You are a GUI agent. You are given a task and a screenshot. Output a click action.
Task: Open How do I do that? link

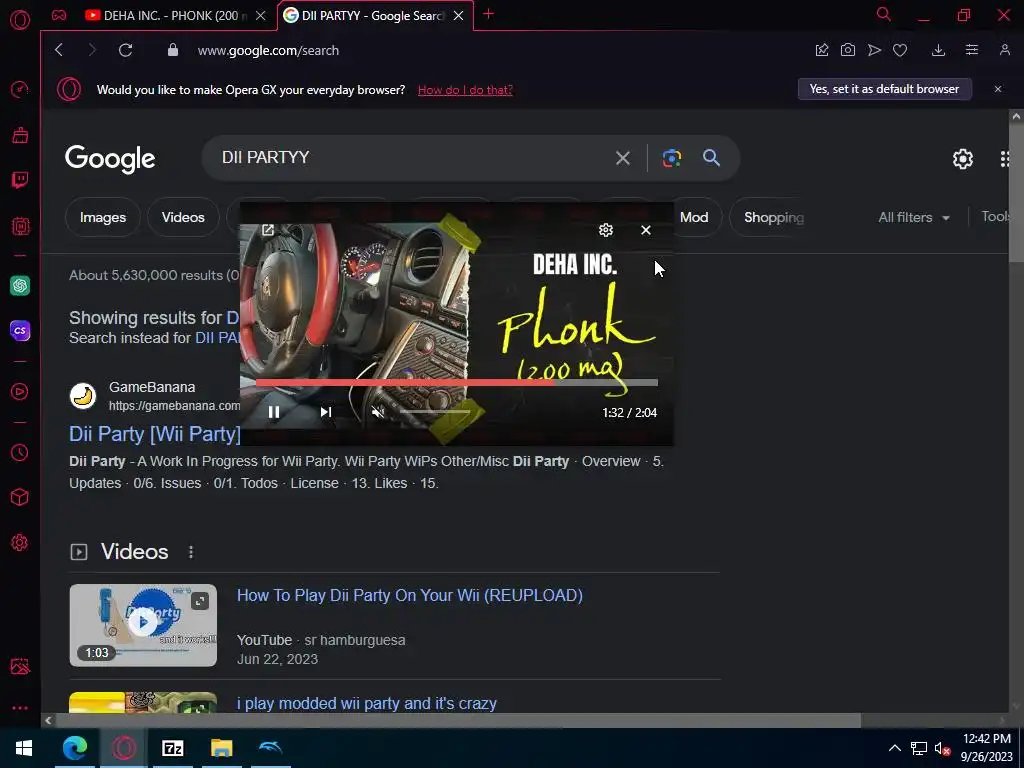[465, 90]
